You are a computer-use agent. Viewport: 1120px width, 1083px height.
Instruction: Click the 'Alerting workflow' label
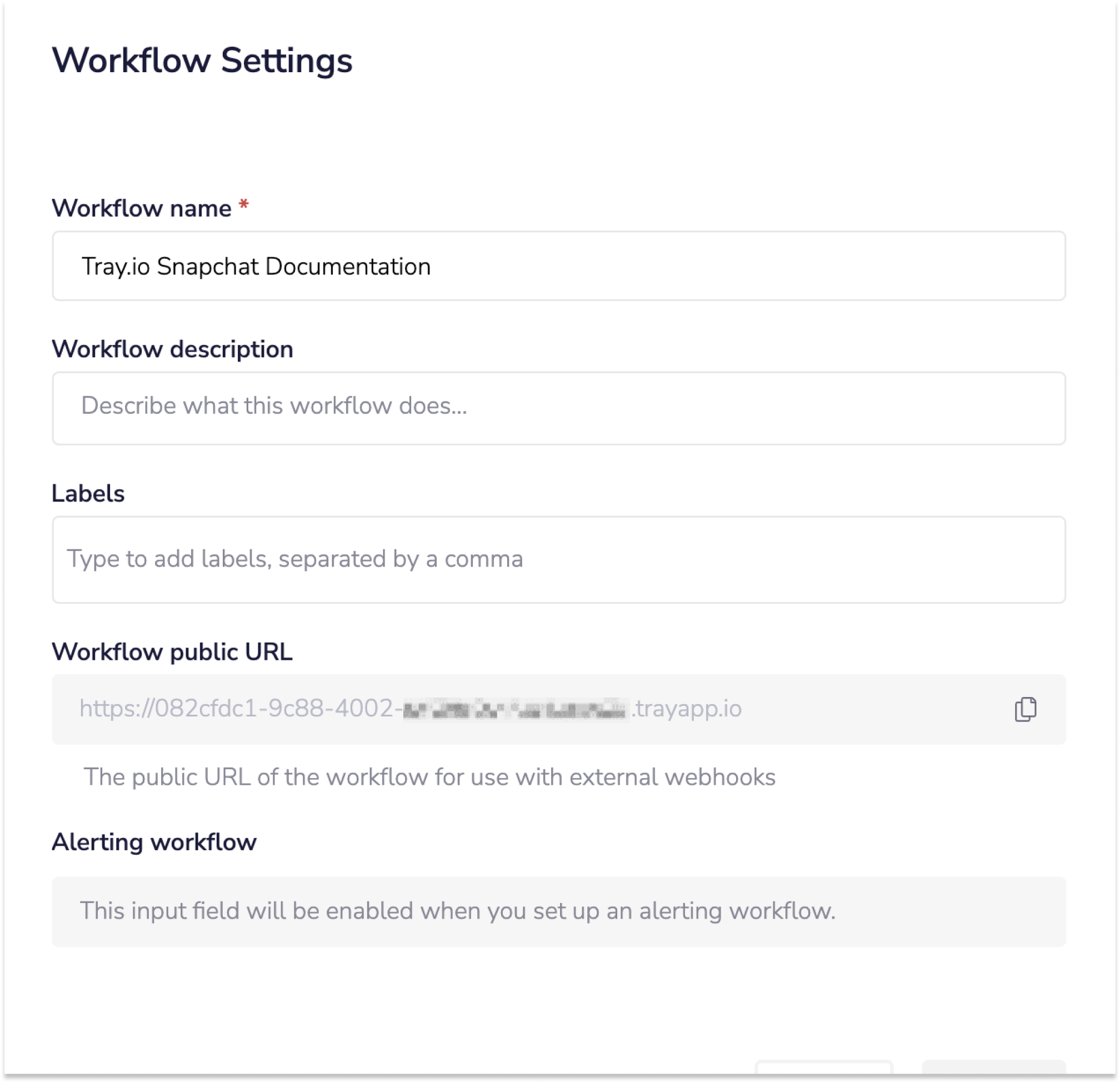point(154,842)
